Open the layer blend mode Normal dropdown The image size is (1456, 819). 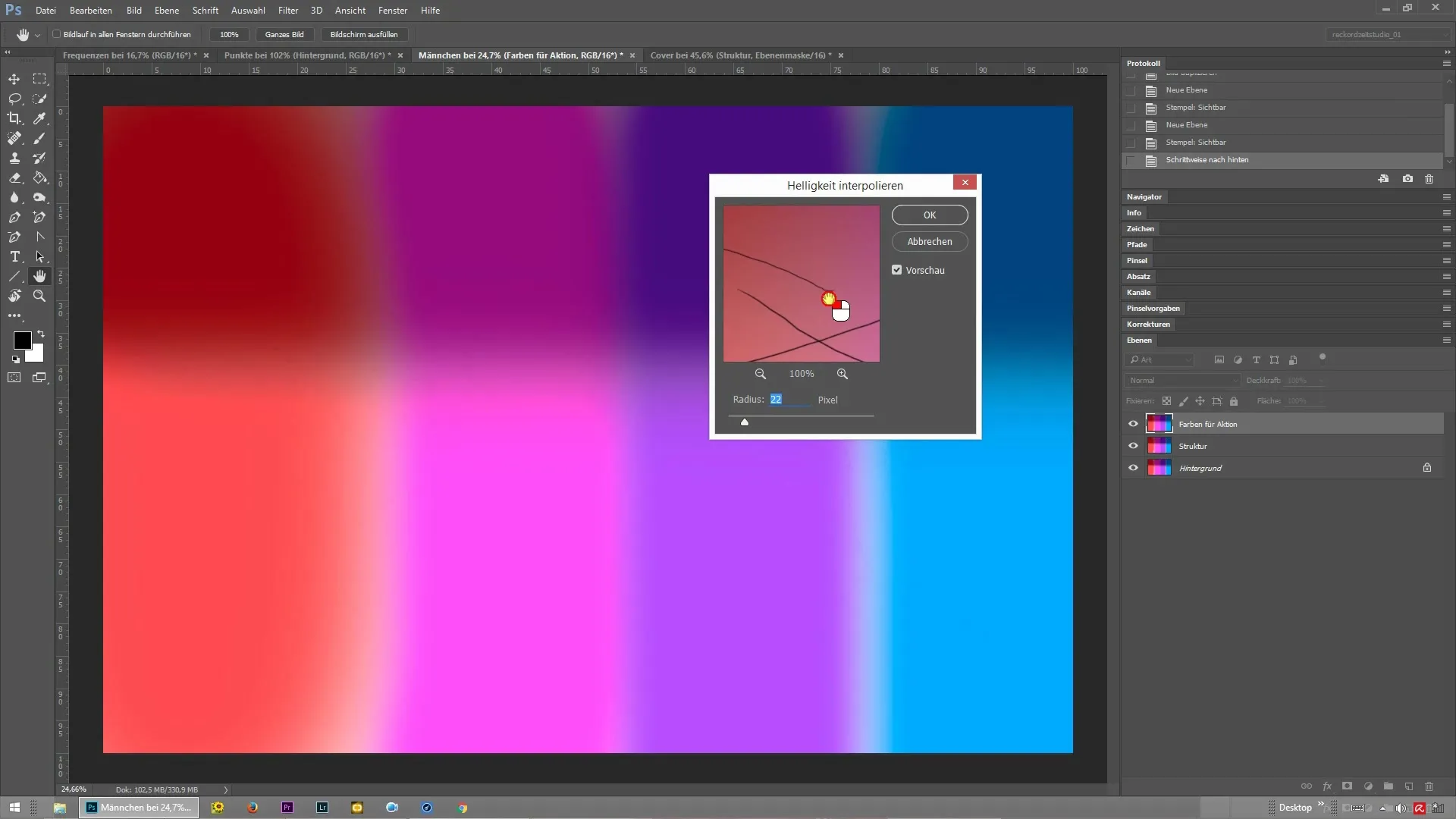(1181, 381)
